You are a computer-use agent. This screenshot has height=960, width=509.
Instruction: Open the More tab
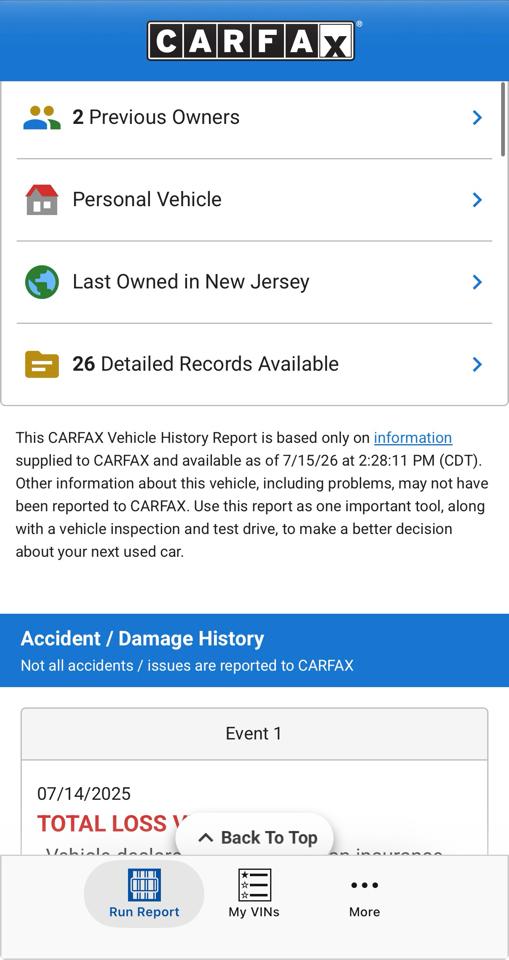pos(364,893)
